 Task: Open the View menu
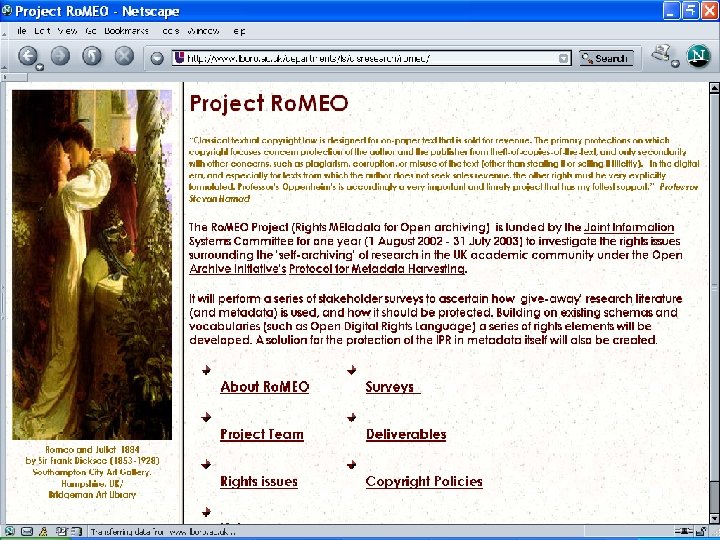coord(67,31)
